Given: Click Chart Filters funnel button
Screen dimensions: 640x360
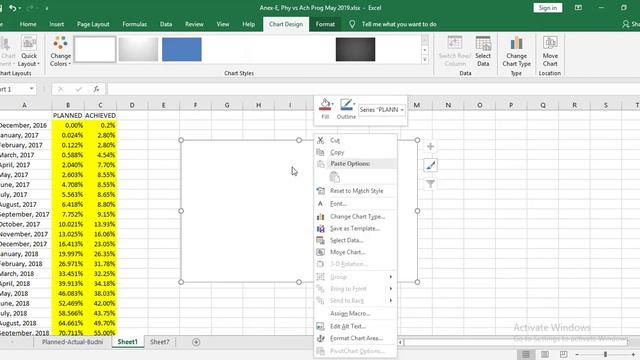Looking at the screenshot, I should point(430,184).
